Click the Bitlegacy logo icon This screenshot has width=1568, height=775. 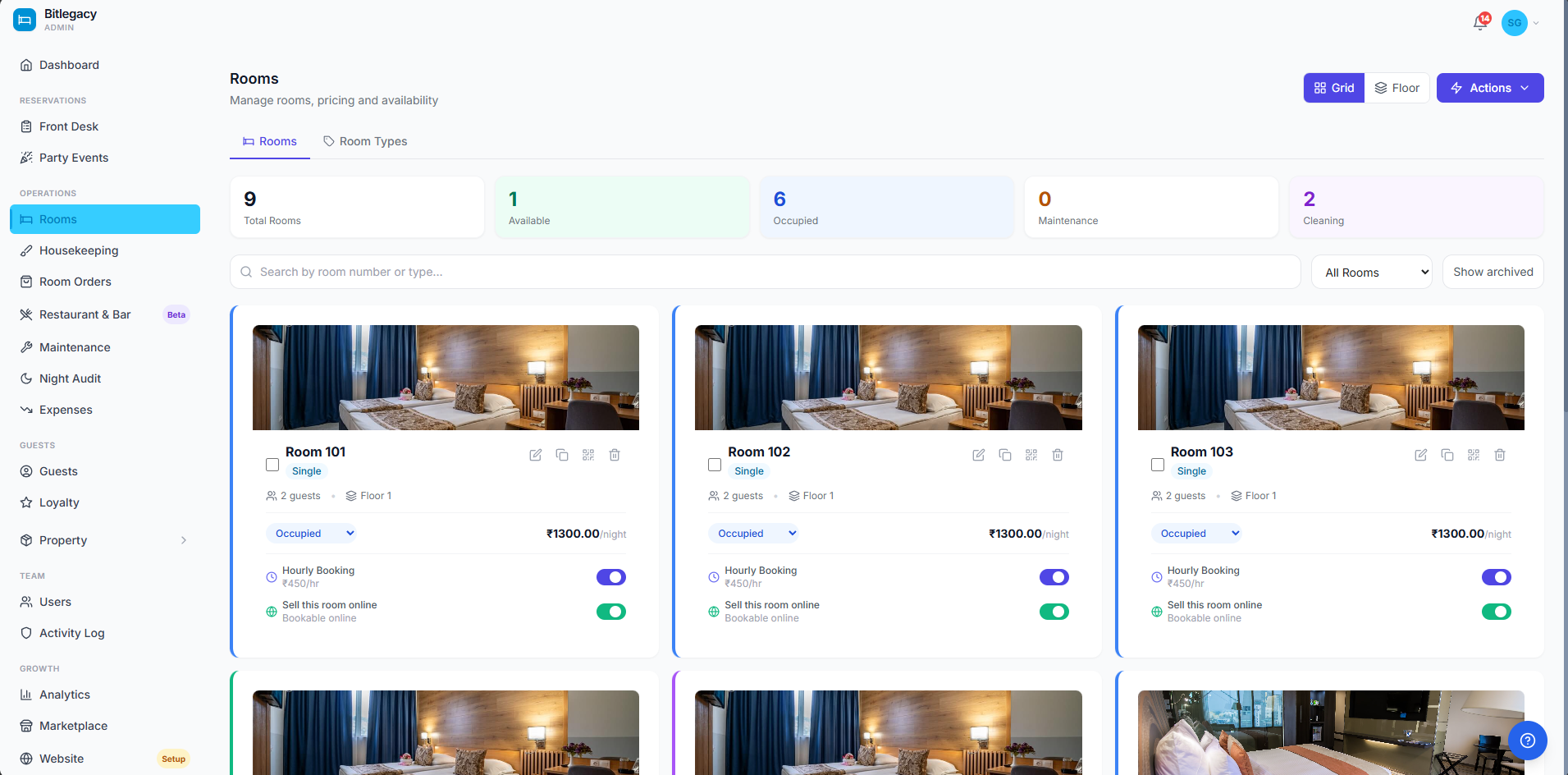(x=25, y=20)
